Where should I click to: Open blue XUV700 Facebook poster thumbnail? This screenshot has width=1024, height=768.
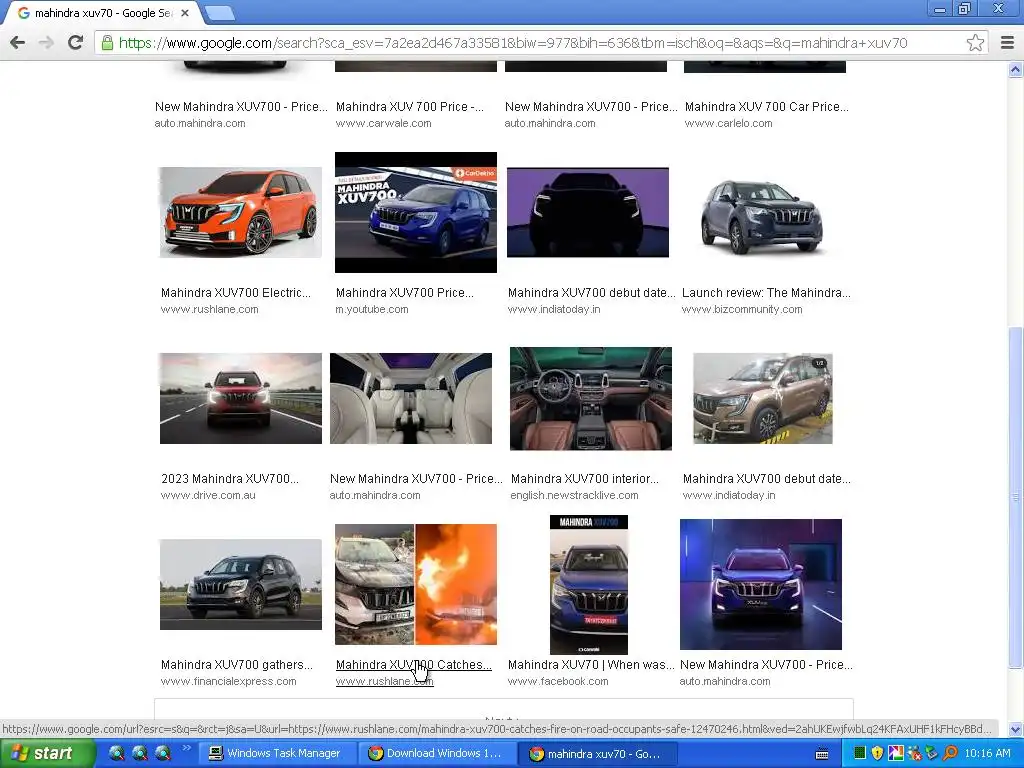[x=588, y=584]
